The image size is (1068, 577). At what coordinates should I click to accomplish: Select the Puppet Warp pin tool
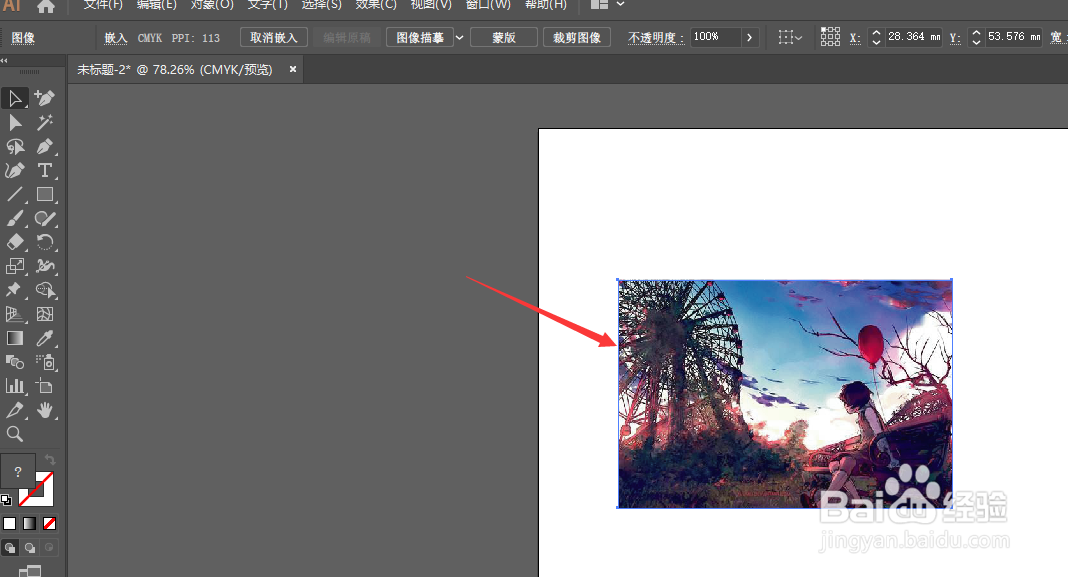click(x=15, y=290)
